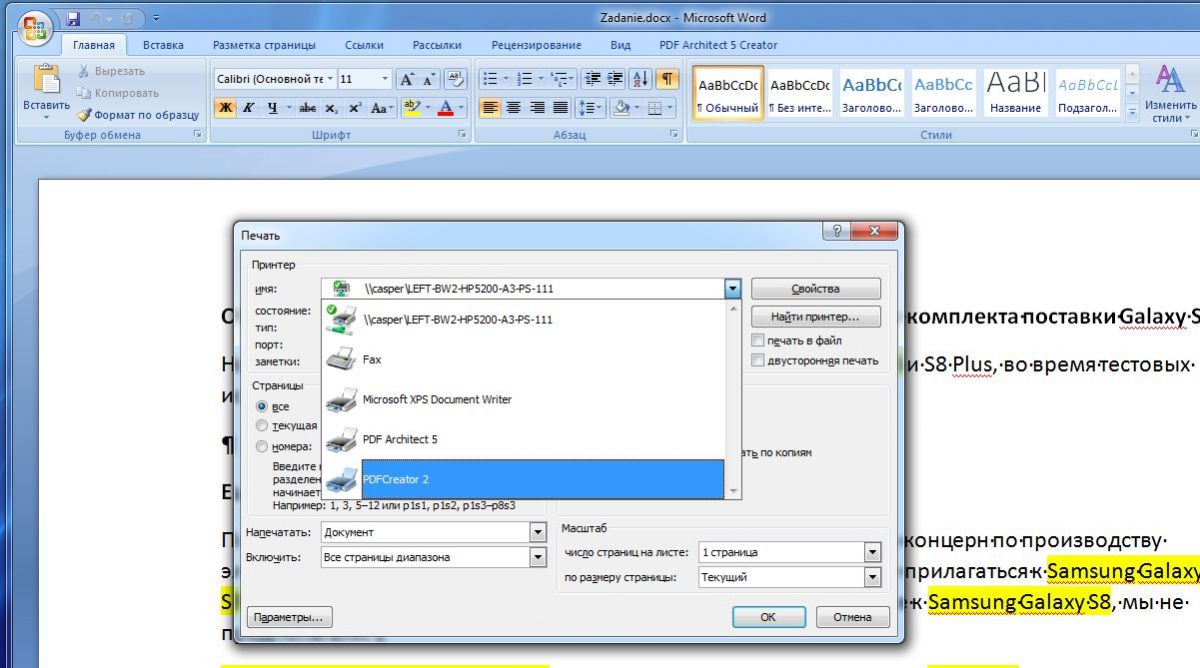Switch to Ссылки tab
This screenshot has width=1200, height=668.
(x=364, y=45)
